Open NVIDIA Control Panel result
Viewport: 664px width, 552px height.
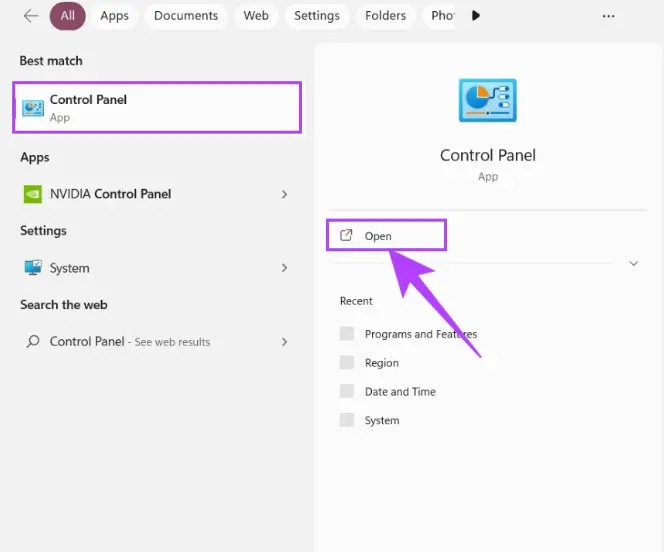tap(157, 194)
